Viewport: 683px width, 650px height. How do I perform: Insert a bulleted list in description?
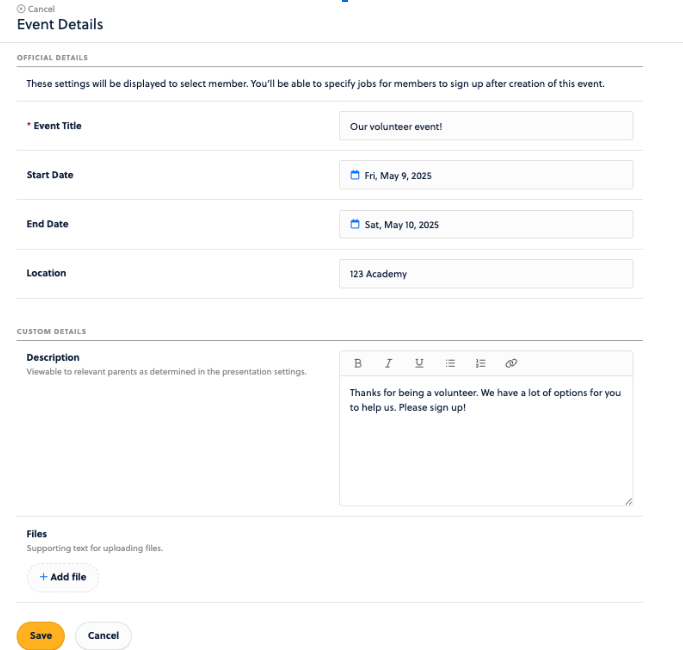coord(450,363)
